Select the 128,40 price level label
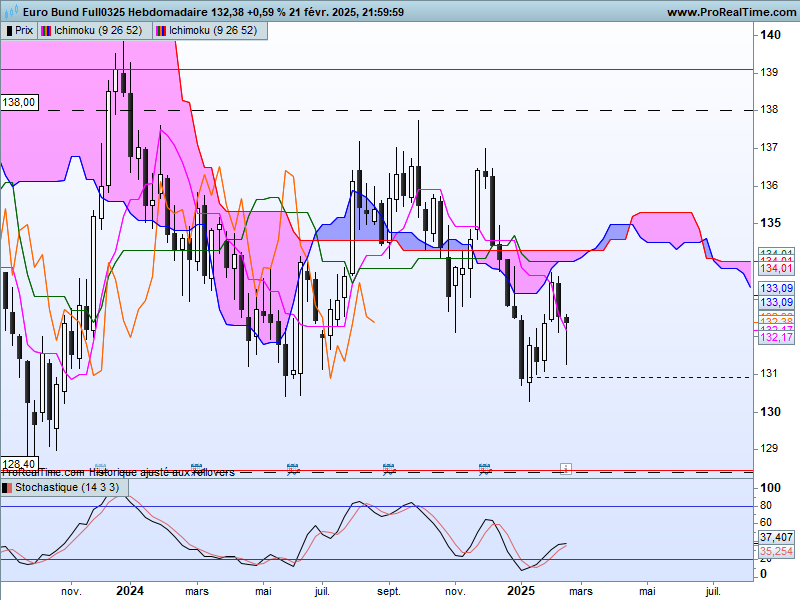 point(18,463)
